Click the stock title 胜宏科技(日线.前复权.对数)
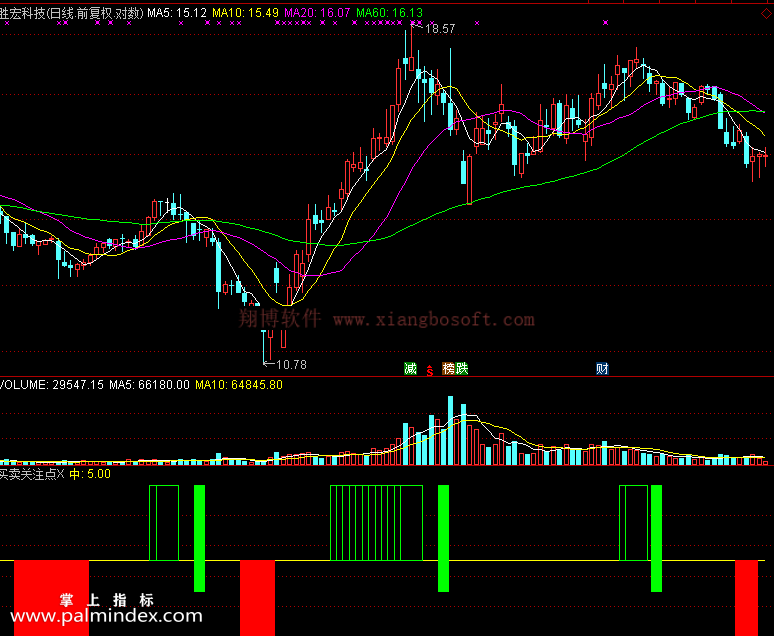 [x=72, y=13]
